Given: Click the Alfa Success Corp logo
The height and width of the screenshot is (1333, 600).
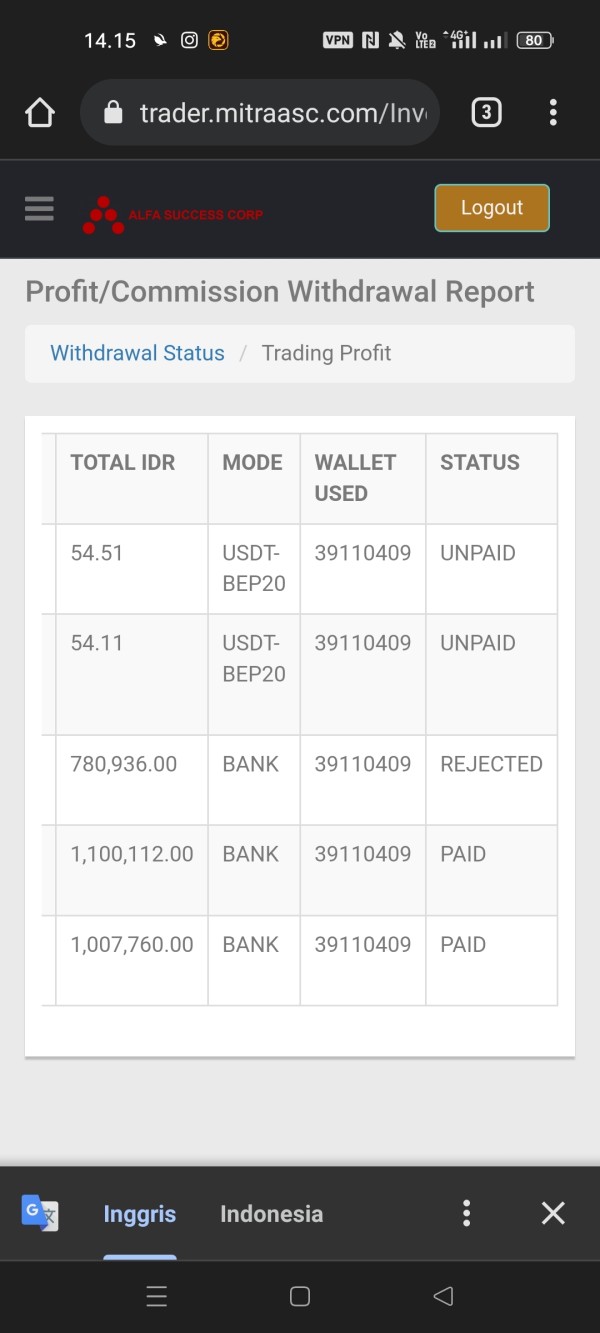Looking at the screenshot, I should pos(173,215).
